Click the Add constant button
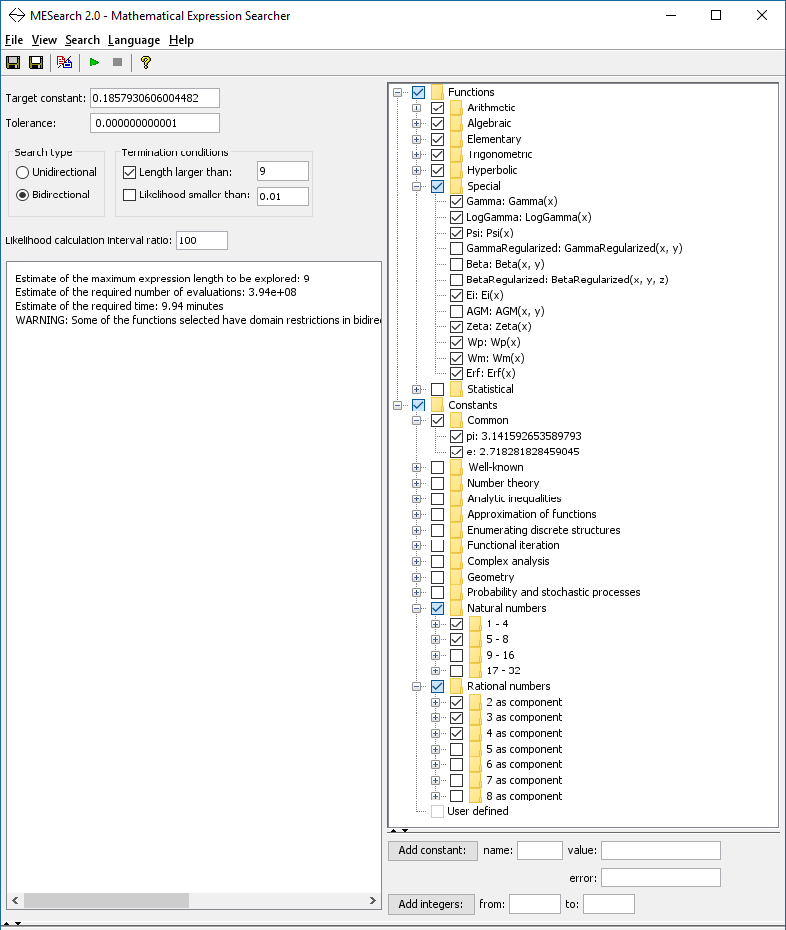786x930 pixels. 432,850
